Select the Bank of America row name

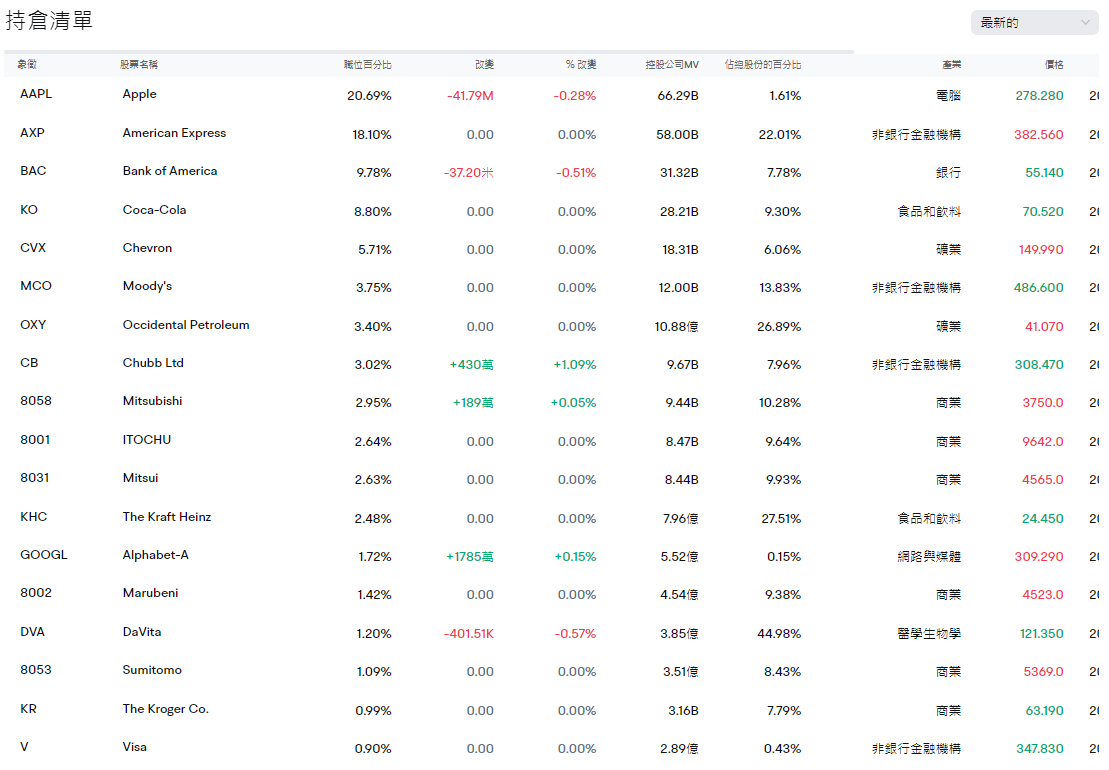coord(169,171)
